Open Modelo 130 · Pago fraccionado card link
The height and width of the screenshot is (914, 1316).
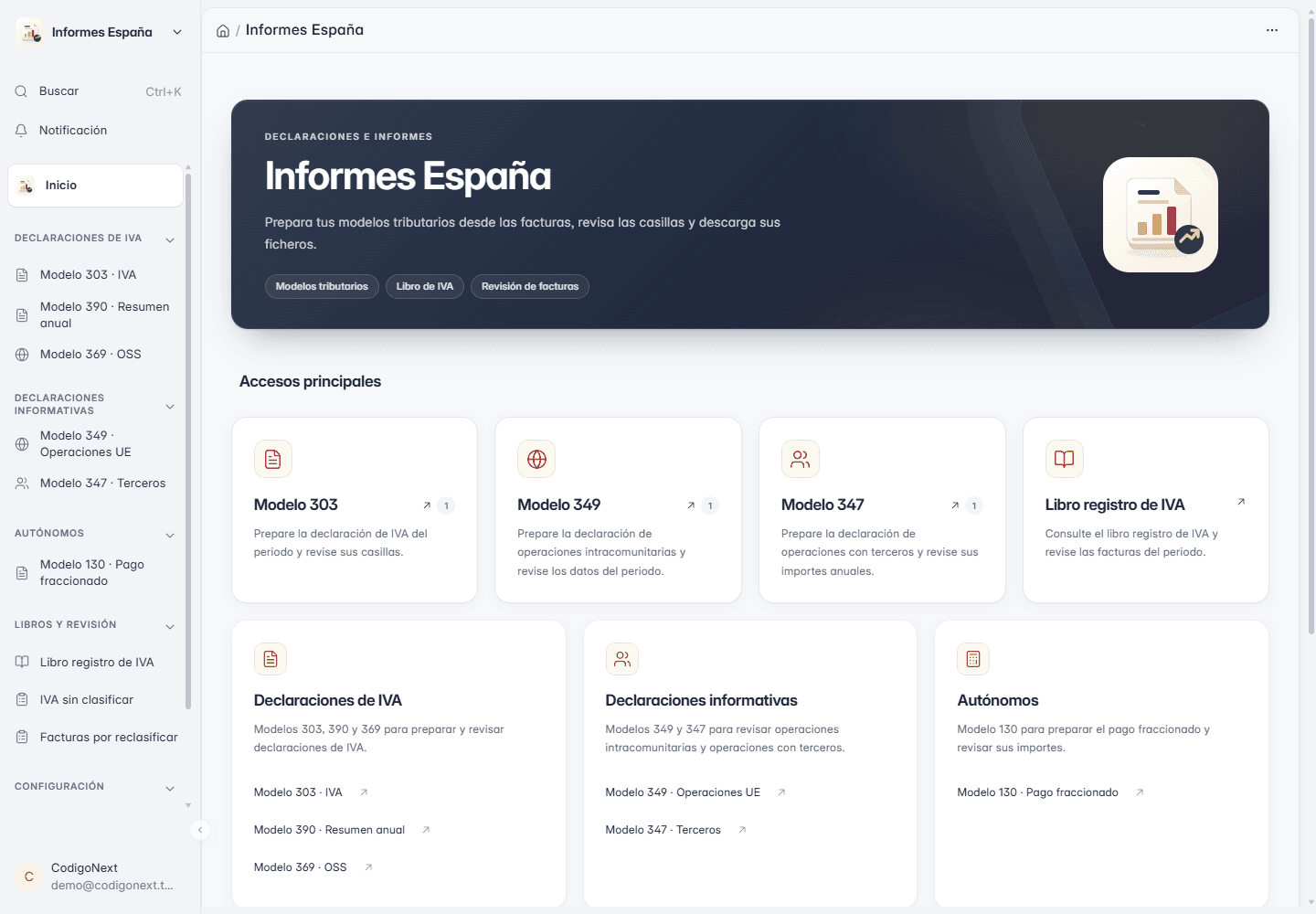pyautogui.click(x=1037, y=792)
